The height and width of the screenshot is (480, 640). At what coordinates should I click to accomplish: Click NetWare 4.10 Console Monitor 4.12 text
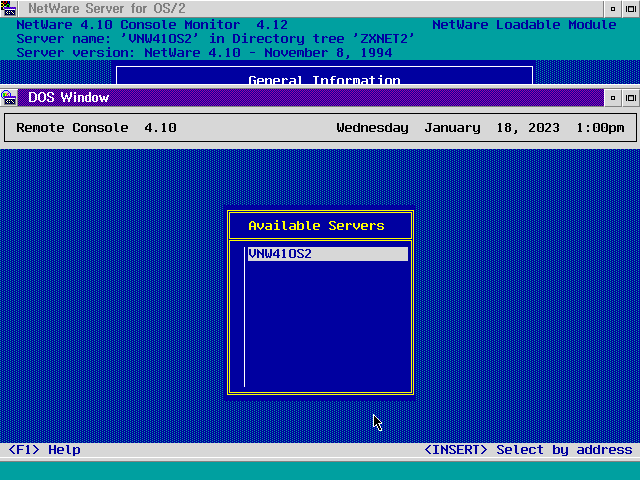click(152, 25)
